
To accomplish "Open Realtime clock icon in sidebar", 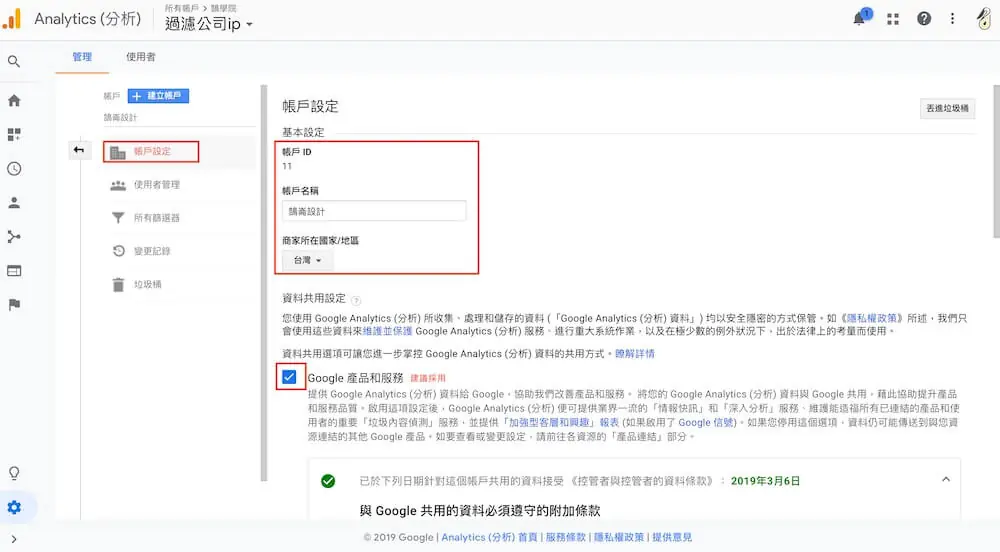I will 14,169.
